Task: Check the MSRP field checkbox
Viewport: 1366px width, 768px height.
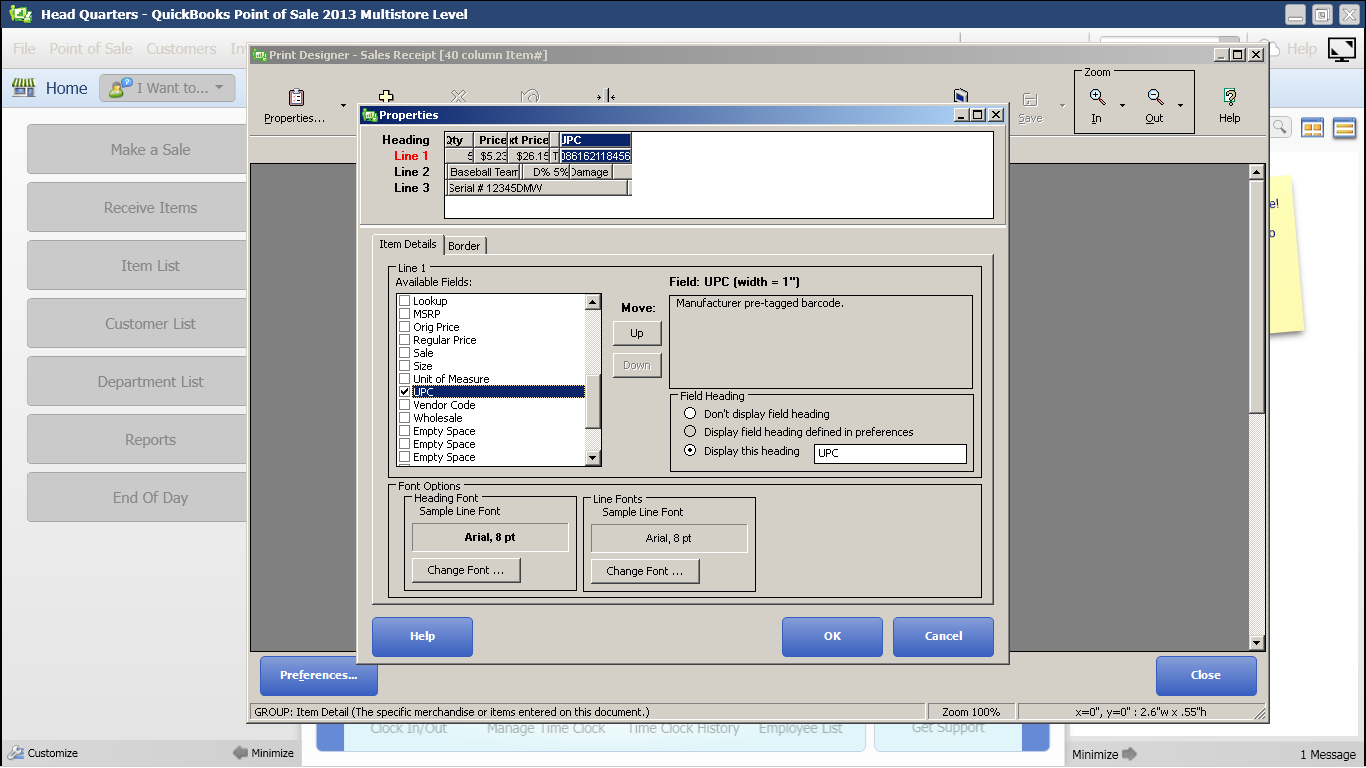Action: (x=405, y=314)
